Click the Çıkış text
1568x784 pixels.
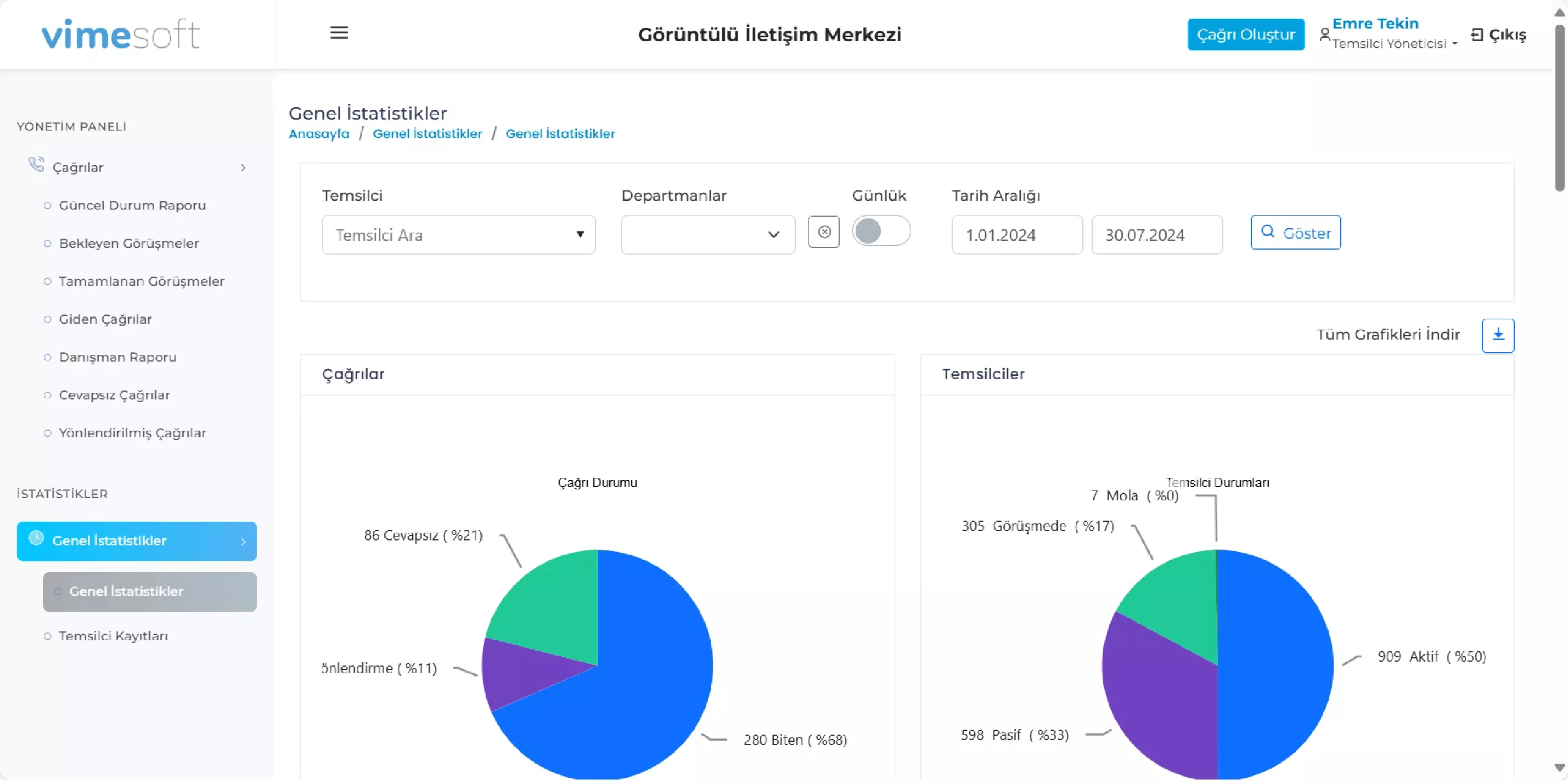(x=1507, y=35)
